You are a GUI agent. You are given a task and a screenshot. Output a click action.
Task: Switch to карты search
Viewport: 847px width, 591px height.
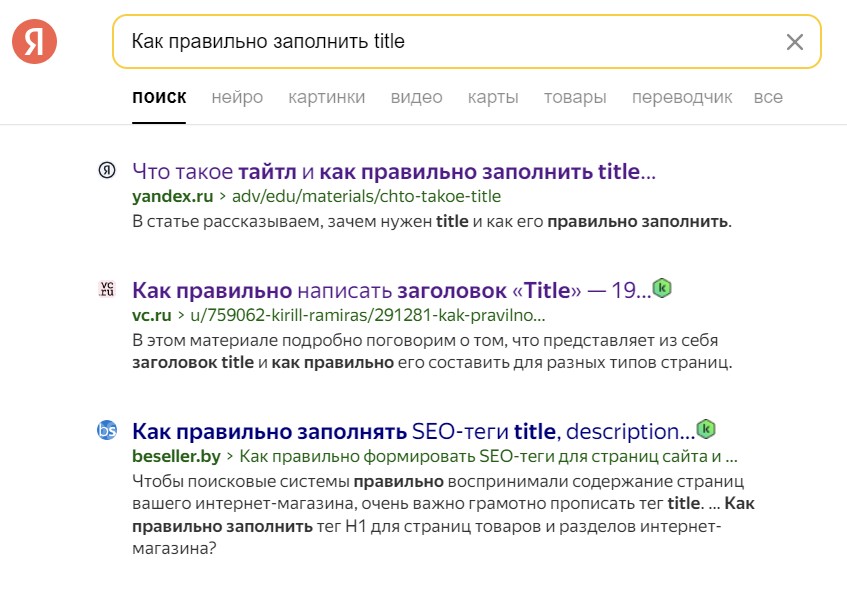click(492, 97)
